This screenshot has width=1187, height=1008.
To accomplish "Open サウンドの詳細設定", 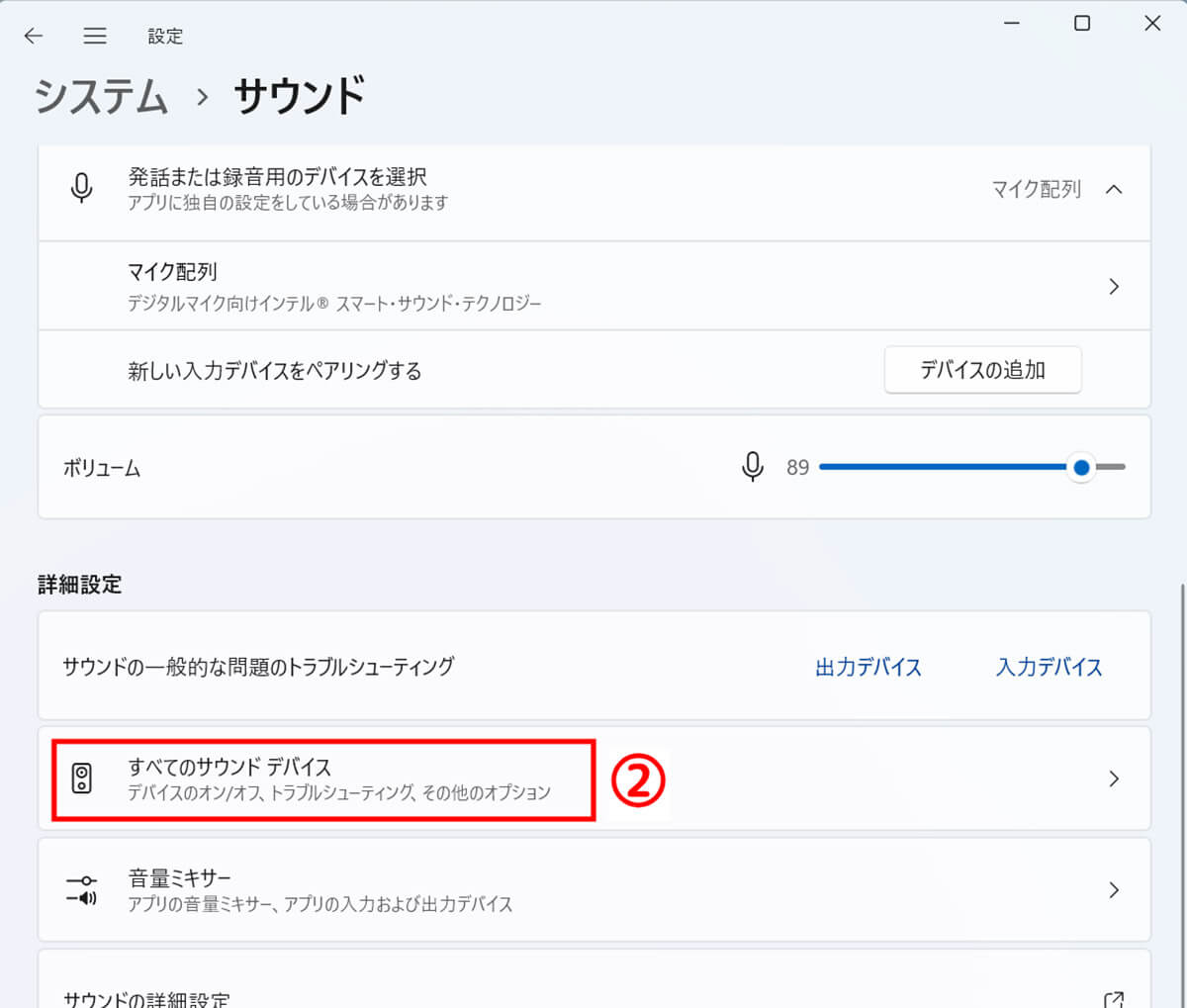I will pos(594,979).
